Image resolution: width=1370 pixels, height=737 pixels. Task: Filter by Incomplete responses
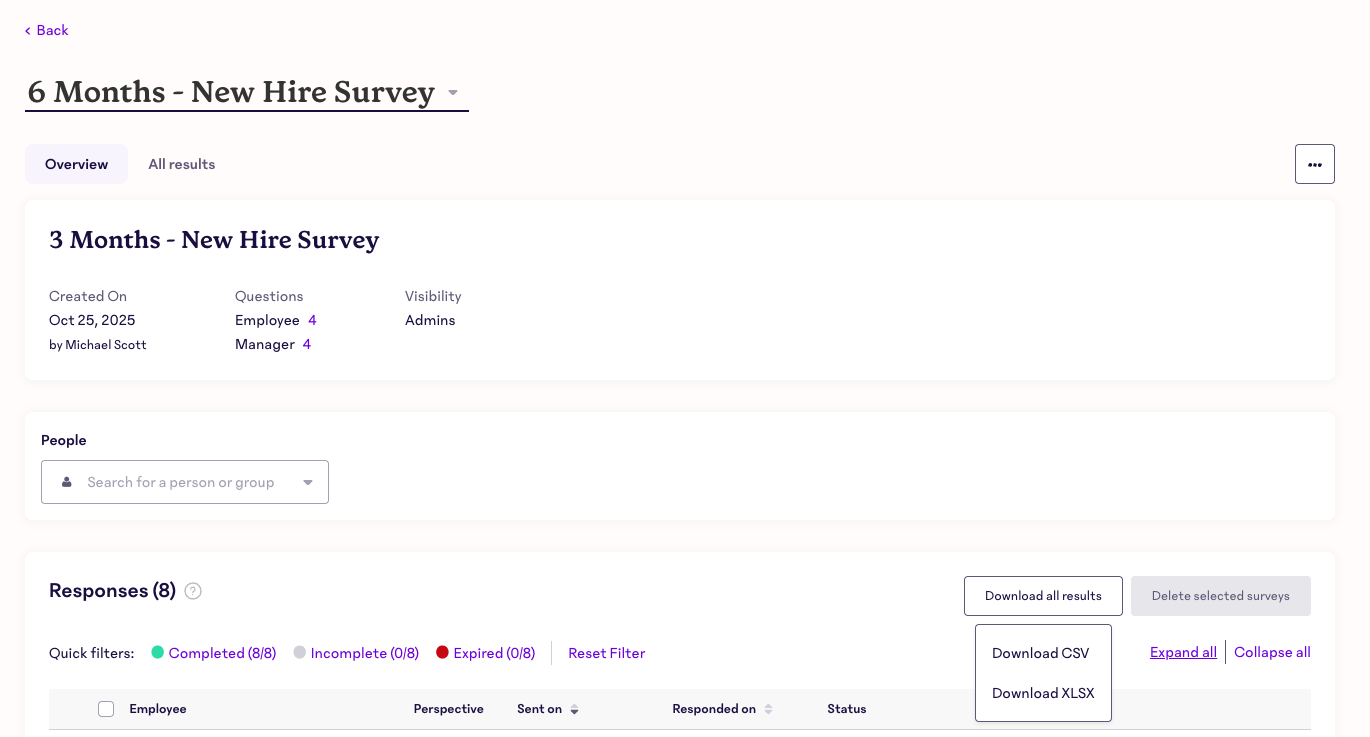tap(364, 653)
